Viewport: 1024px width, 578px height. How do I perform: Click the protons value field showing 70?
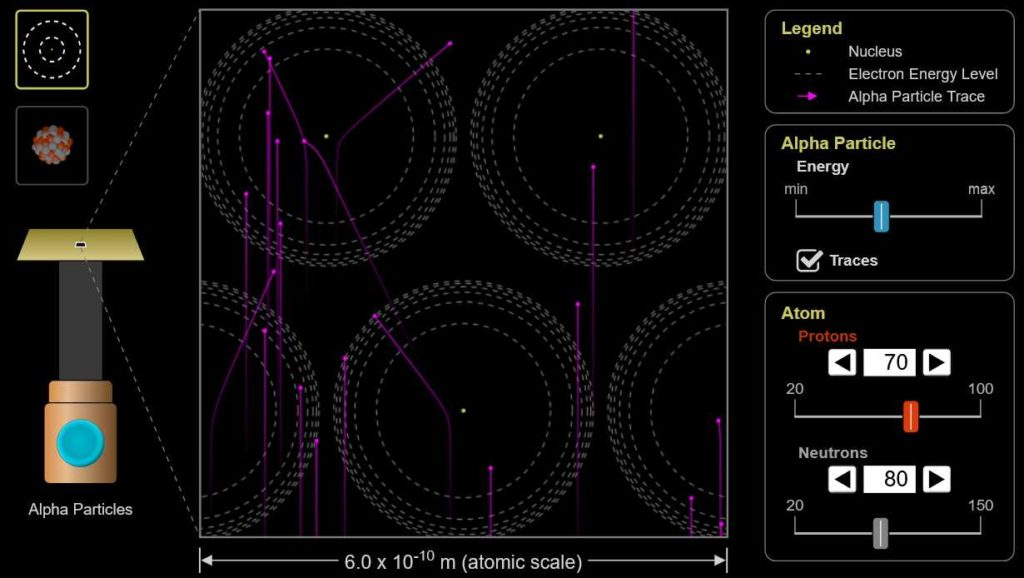click(x=889, y=362)
